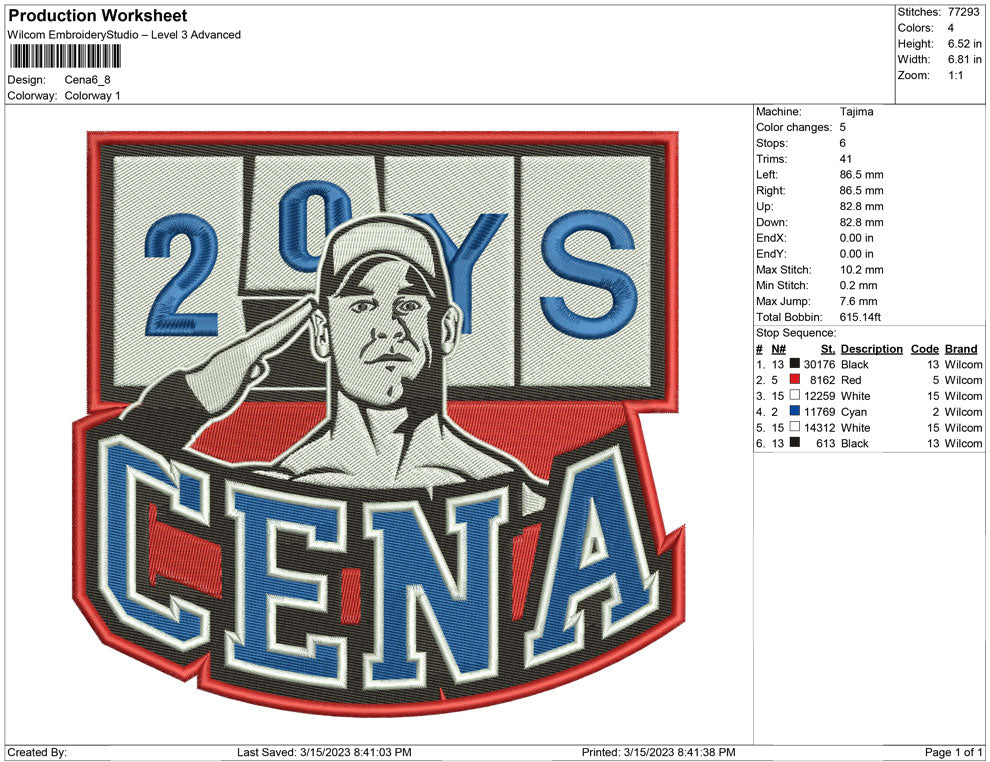Image resolution: width=990 pixels, height=762 pixels.
Task: Click the white swatch in stop 3
Action: point(795,395)
